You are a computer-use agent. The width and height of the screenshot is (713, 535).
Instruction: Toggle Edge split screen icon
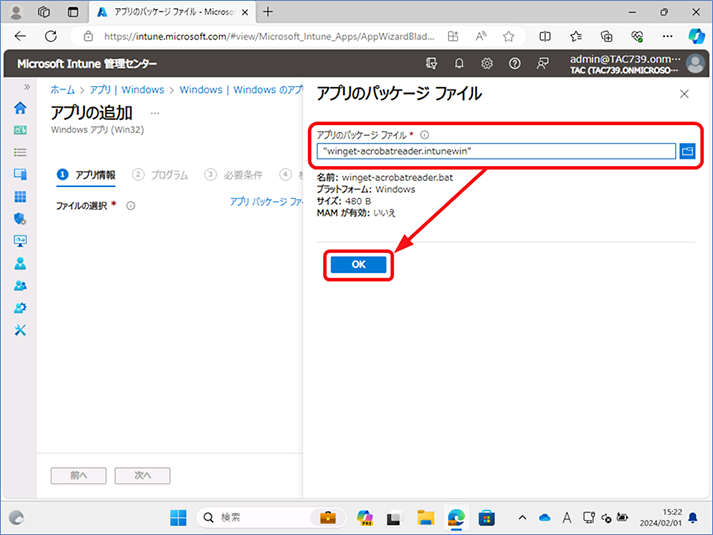point(545,36)
